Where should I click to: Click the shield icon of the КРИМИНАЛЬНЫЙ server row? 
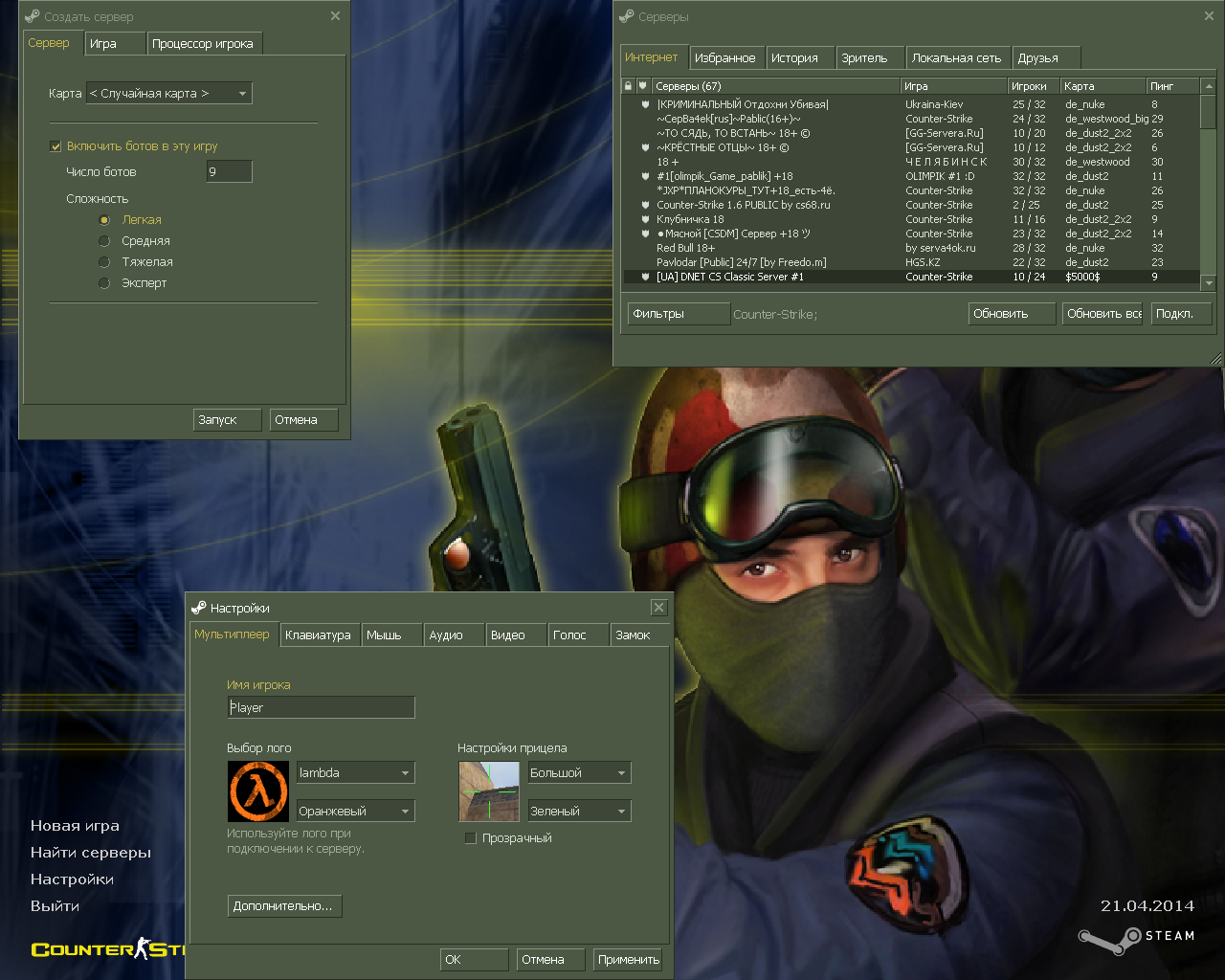pos(645,104)
